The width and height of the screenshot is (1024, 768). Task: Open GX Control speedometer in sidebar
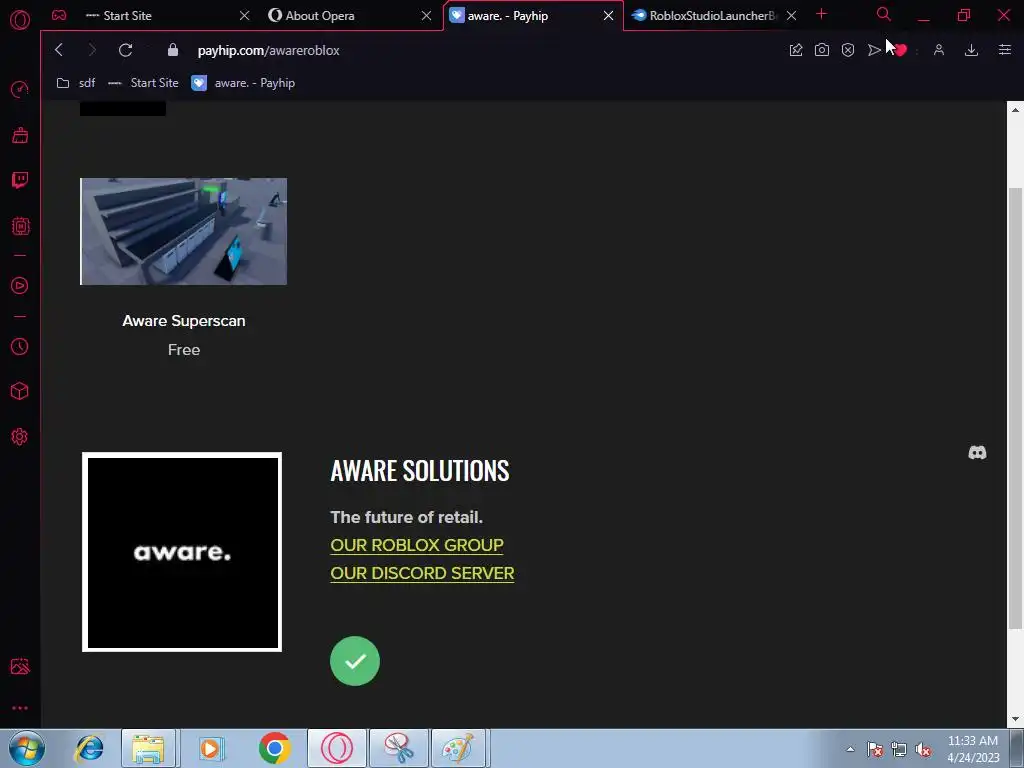click(x=20, y=89)
